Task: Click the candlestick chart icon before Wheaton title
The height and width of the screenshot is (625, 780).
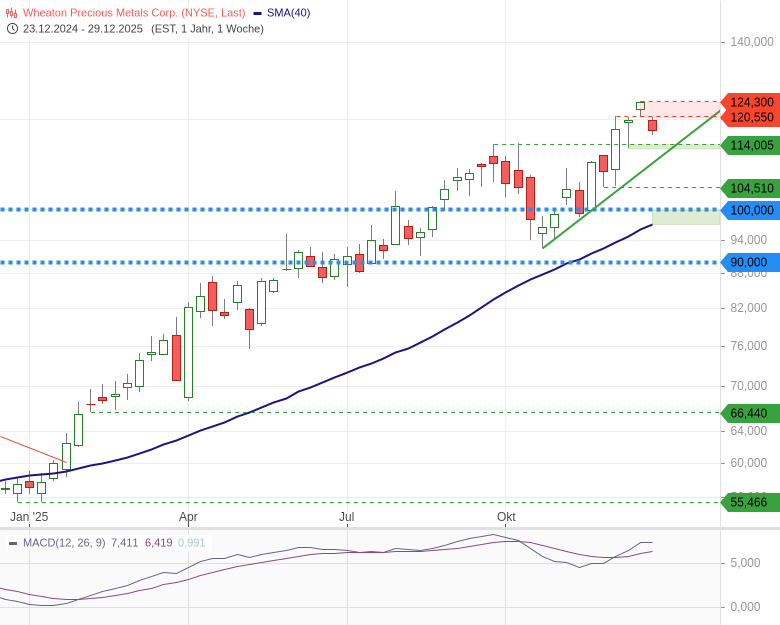Action: tap(12, 13)
